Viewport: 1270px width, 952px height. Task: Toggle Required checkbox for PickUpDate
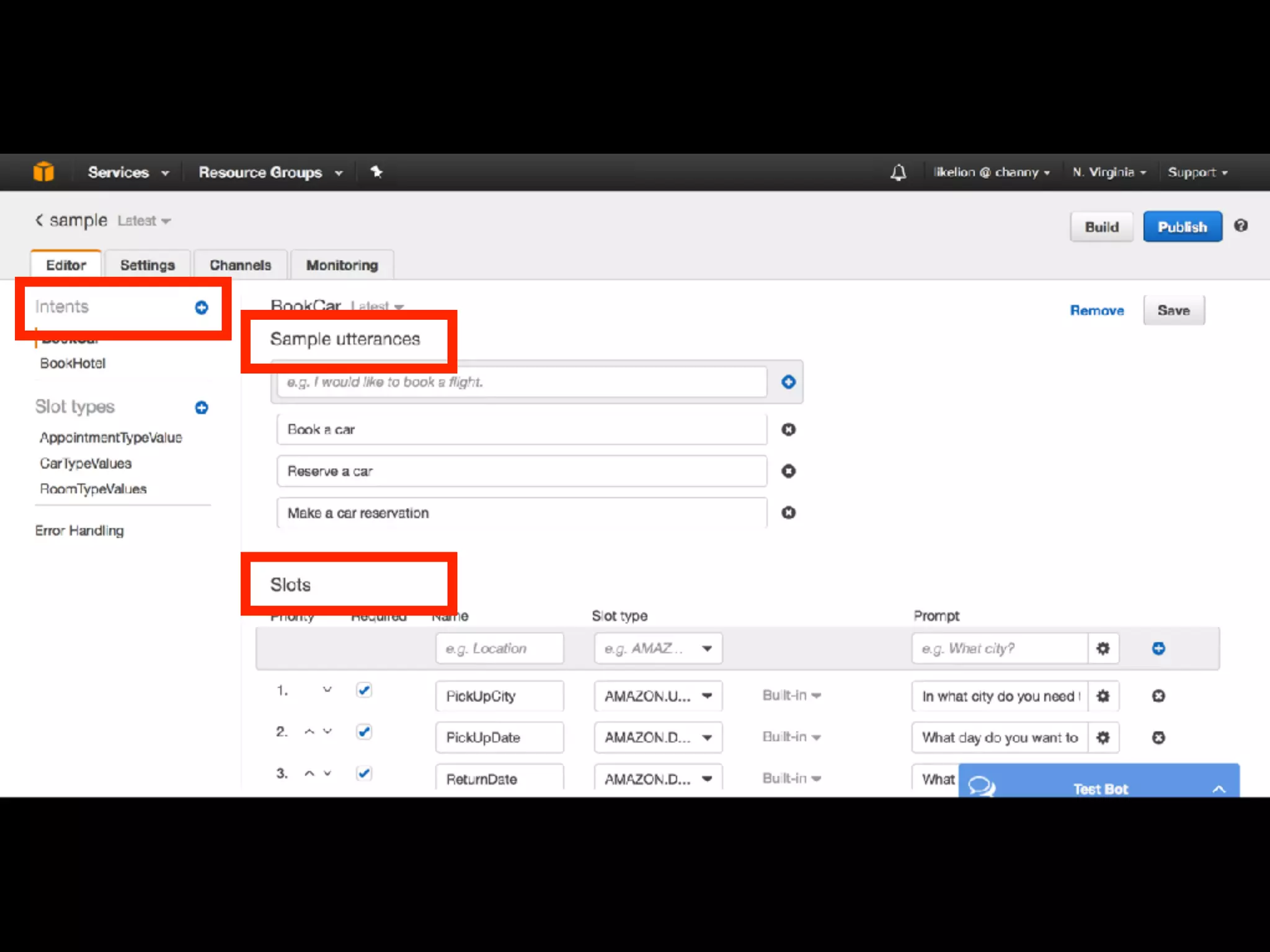point(364,731)
